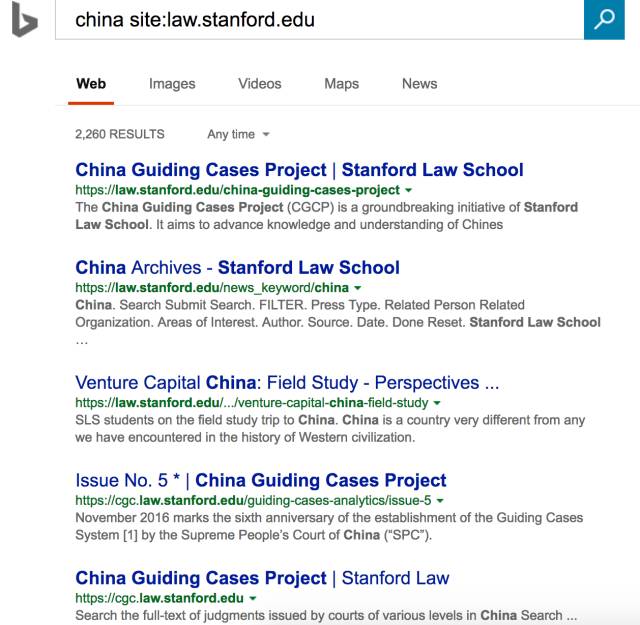Open Venture Capital China: Field Study result
Screen dimensions: 640x625
[287, 383]
